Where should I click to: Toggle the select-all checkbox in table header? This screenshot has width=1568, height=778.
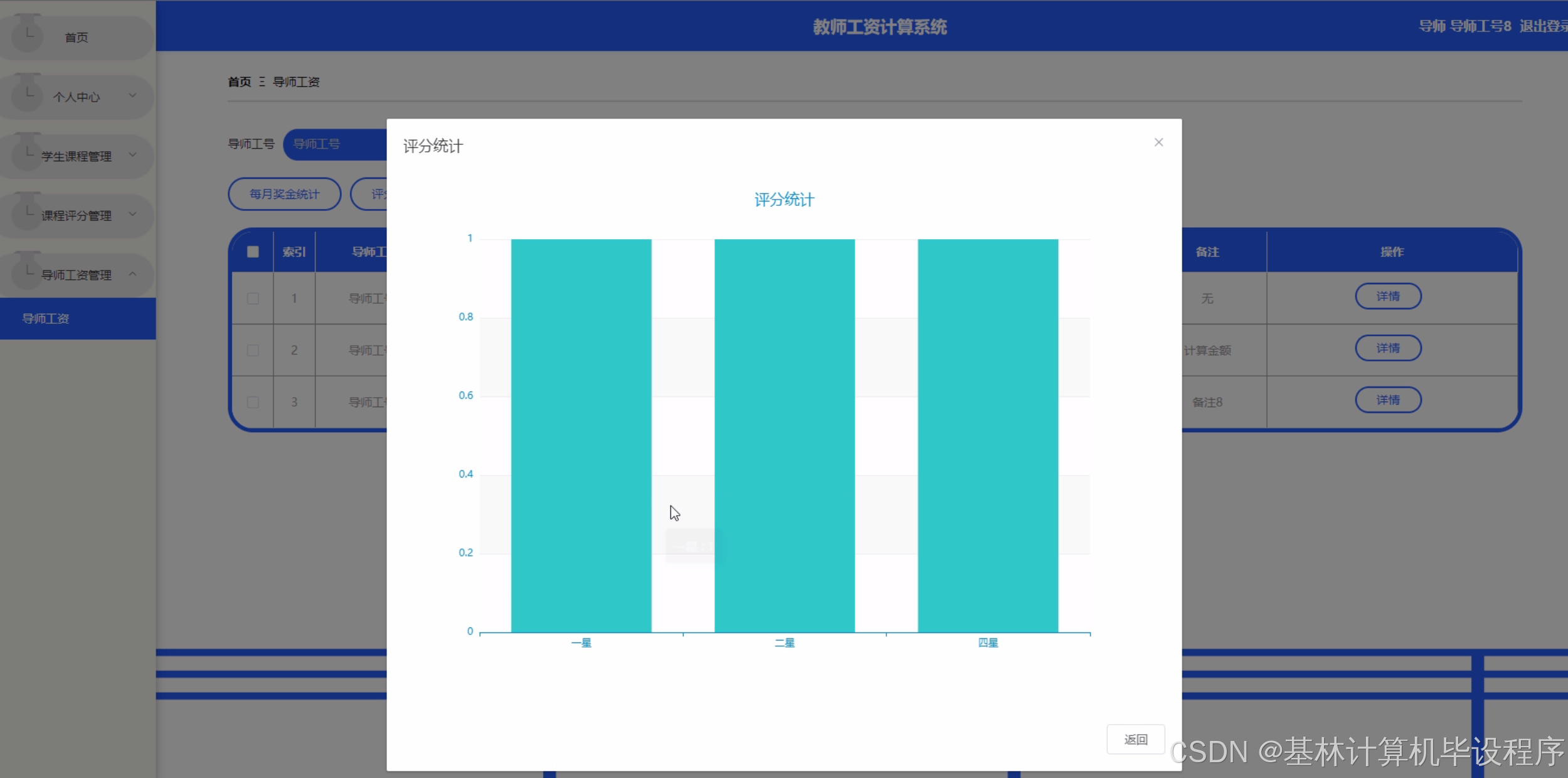[x=253, y=252]
